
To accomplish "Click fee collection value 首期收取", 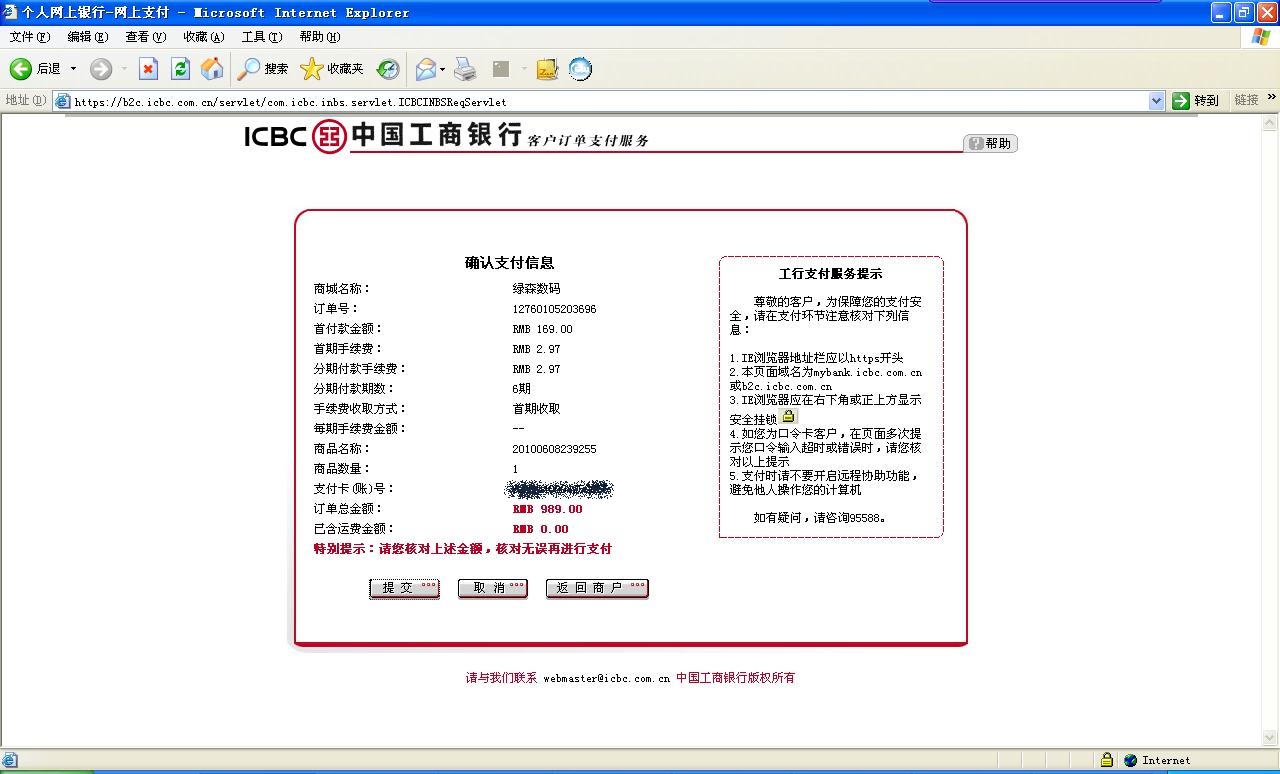I will pyautogui.click(x=536, y=409).
